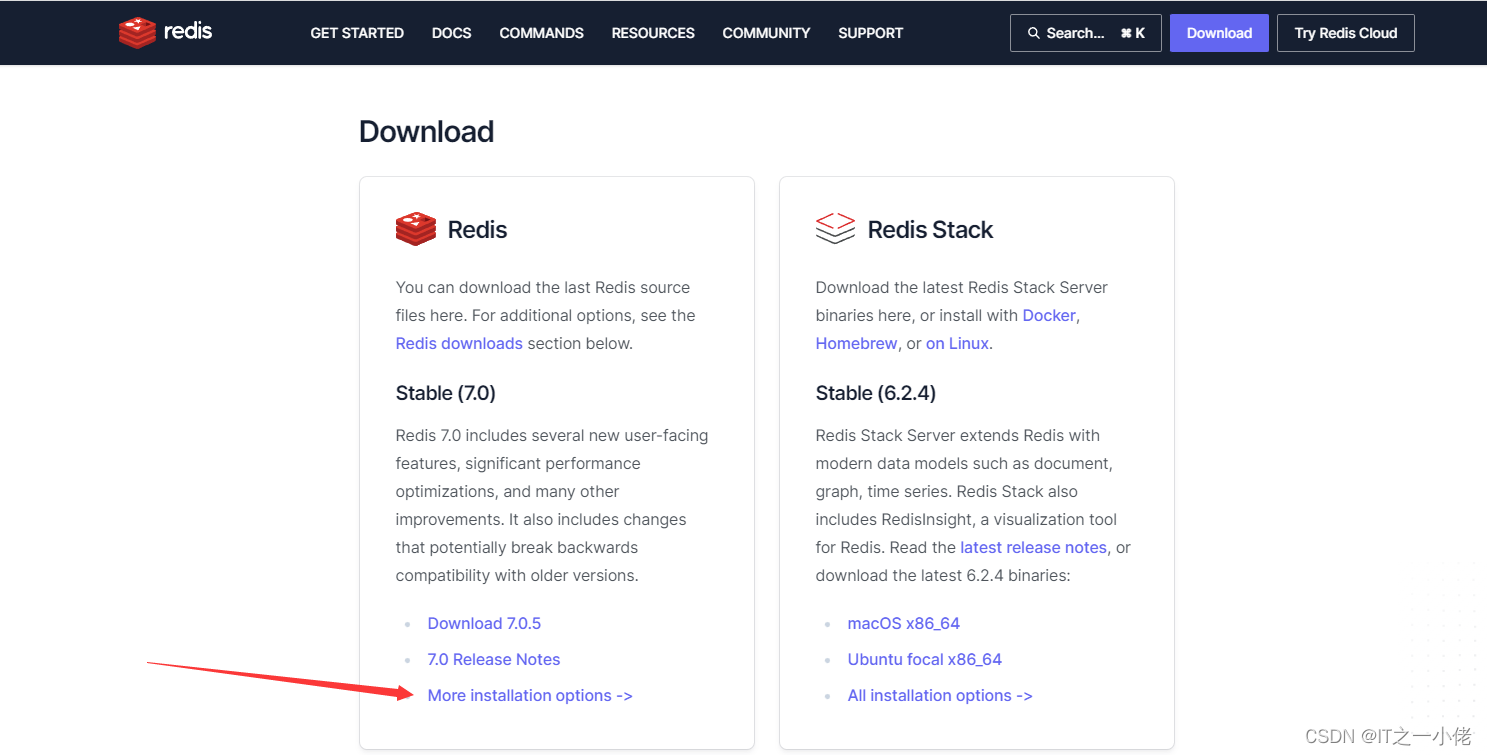1487x755 pixels.
Task: Download the macOS x86_64 Redis Stack binary
Action: (903, 623)
